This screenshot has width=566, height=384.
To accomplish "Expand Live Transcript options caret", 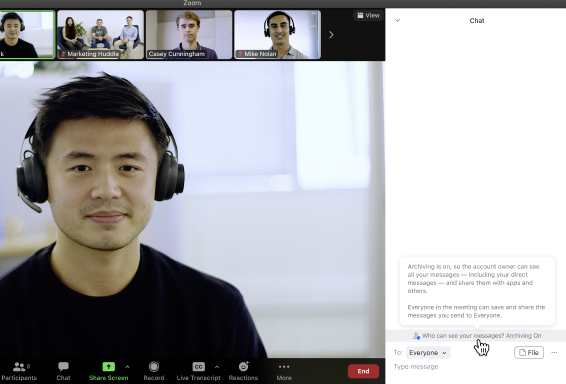I will click(x=217, y=367).
